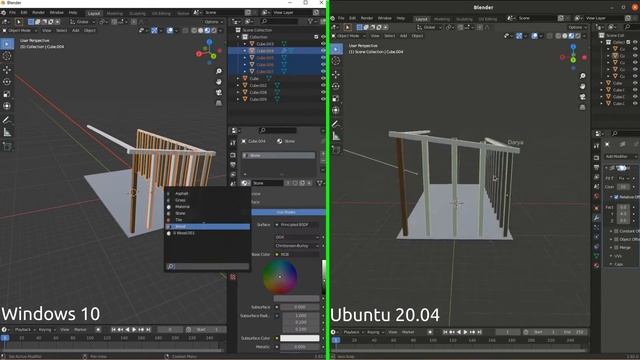This screenshot has height=360, width=640.
Task: Click the Use Nodes button
Action: (288, 212)
